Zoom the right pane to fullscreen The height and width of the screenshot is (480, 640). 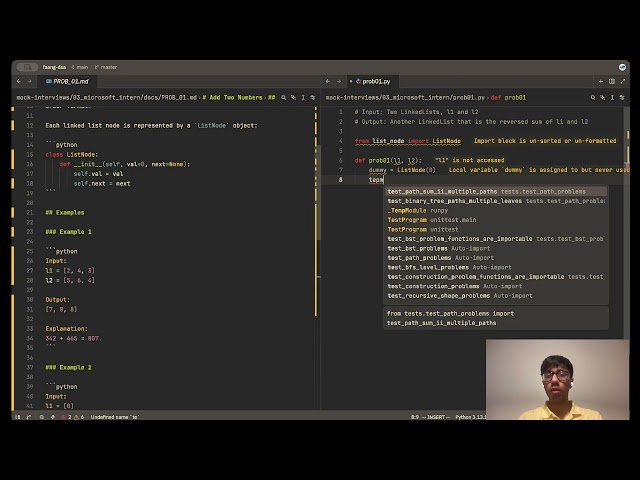click(x=622, y=81)
